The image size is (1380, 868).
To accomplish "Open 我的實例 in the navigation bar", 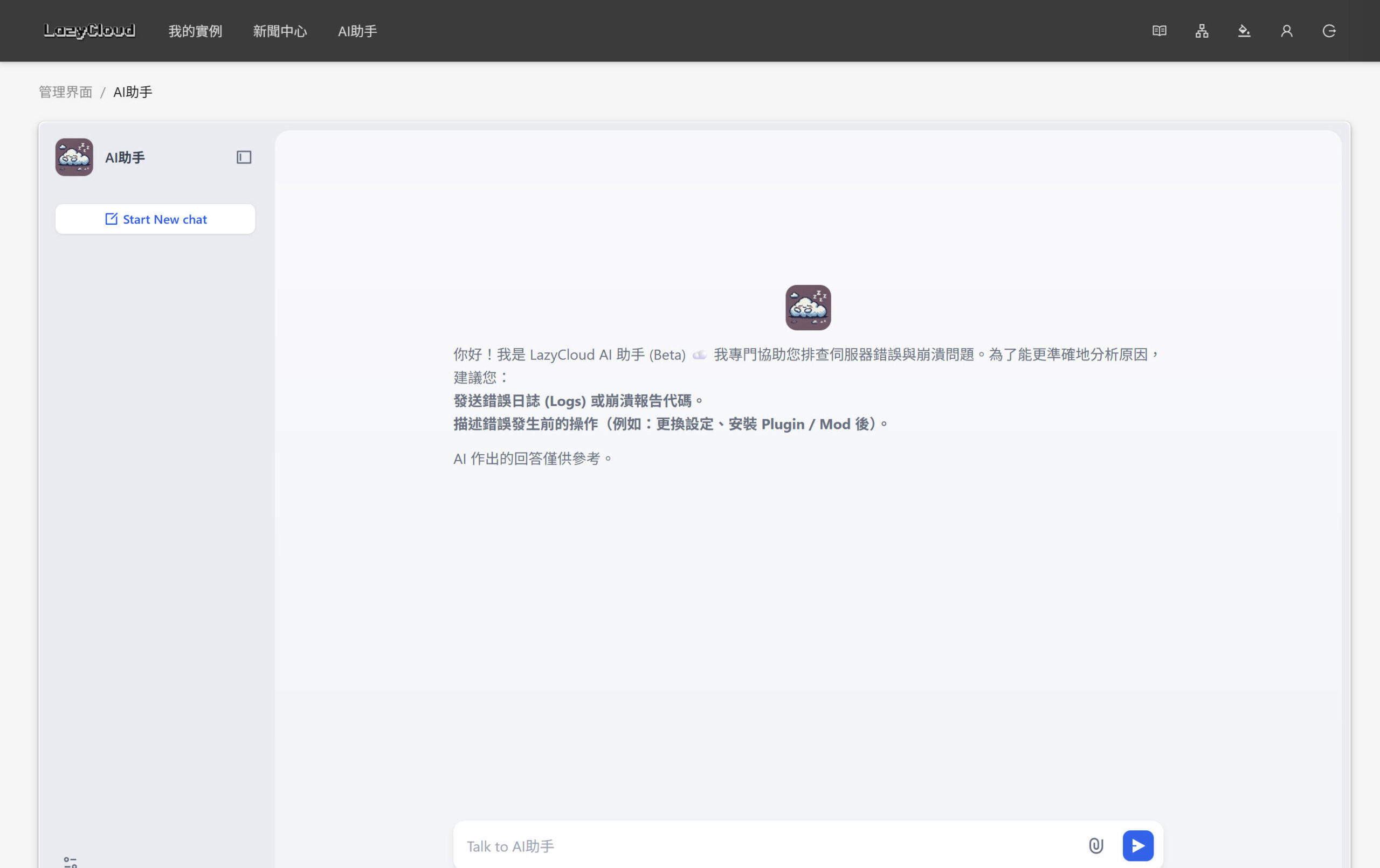I will [x=196, y=31].
